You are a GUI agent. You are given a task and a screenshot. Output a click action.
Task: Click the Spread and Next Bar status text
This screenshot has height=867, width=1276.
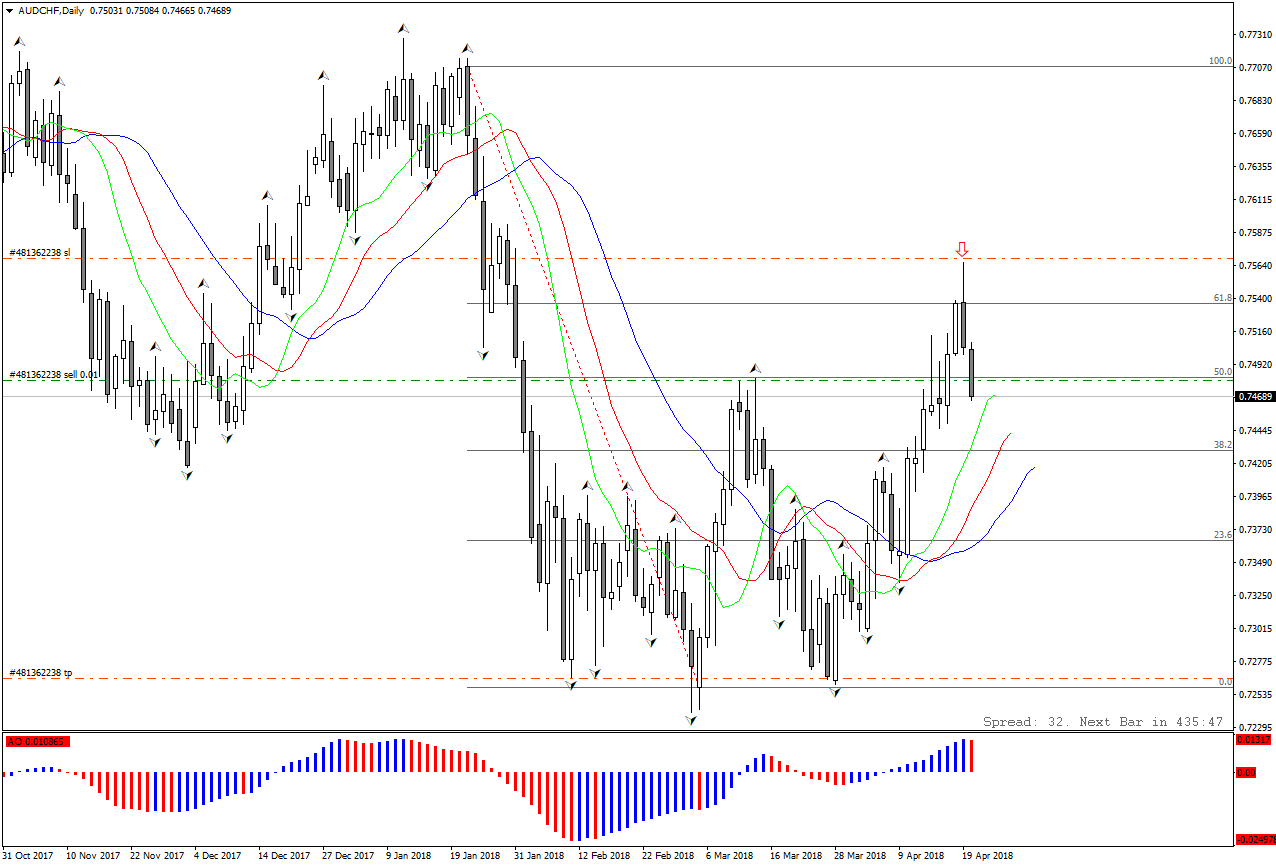pos(1103,721)
